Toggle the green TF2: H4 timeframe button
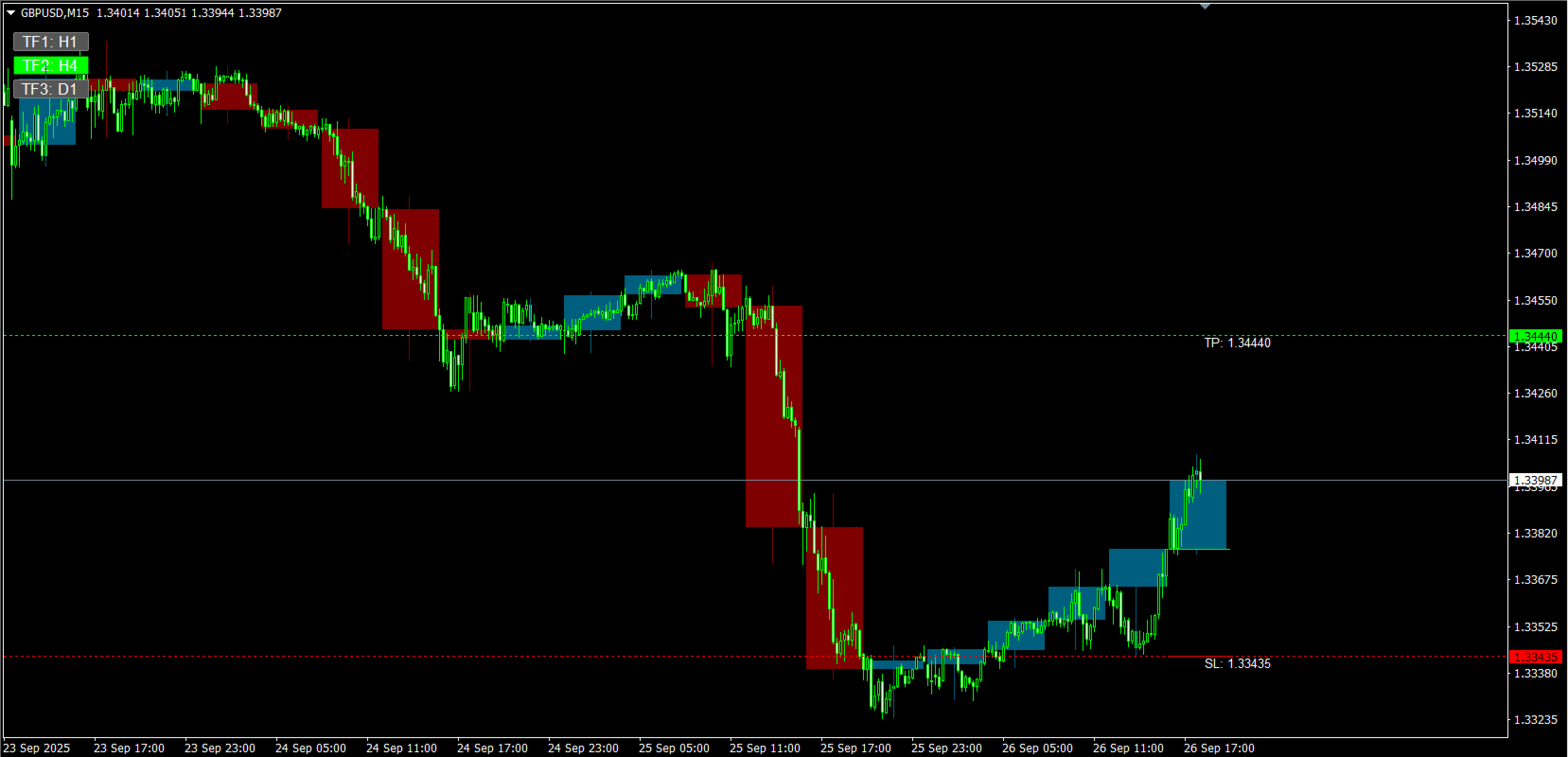Image resolution: width=1568 pixels, height=757 pixels. click(x=50, y=65)
